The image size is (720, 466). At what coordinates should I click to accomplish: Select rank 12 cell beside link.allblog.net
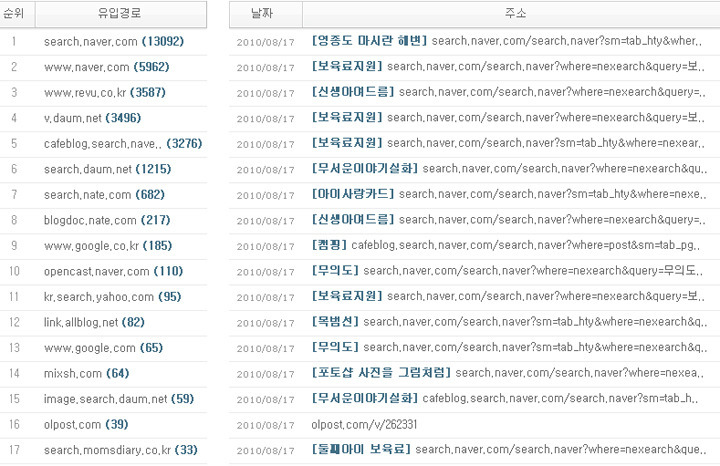(x=14, y=322)
